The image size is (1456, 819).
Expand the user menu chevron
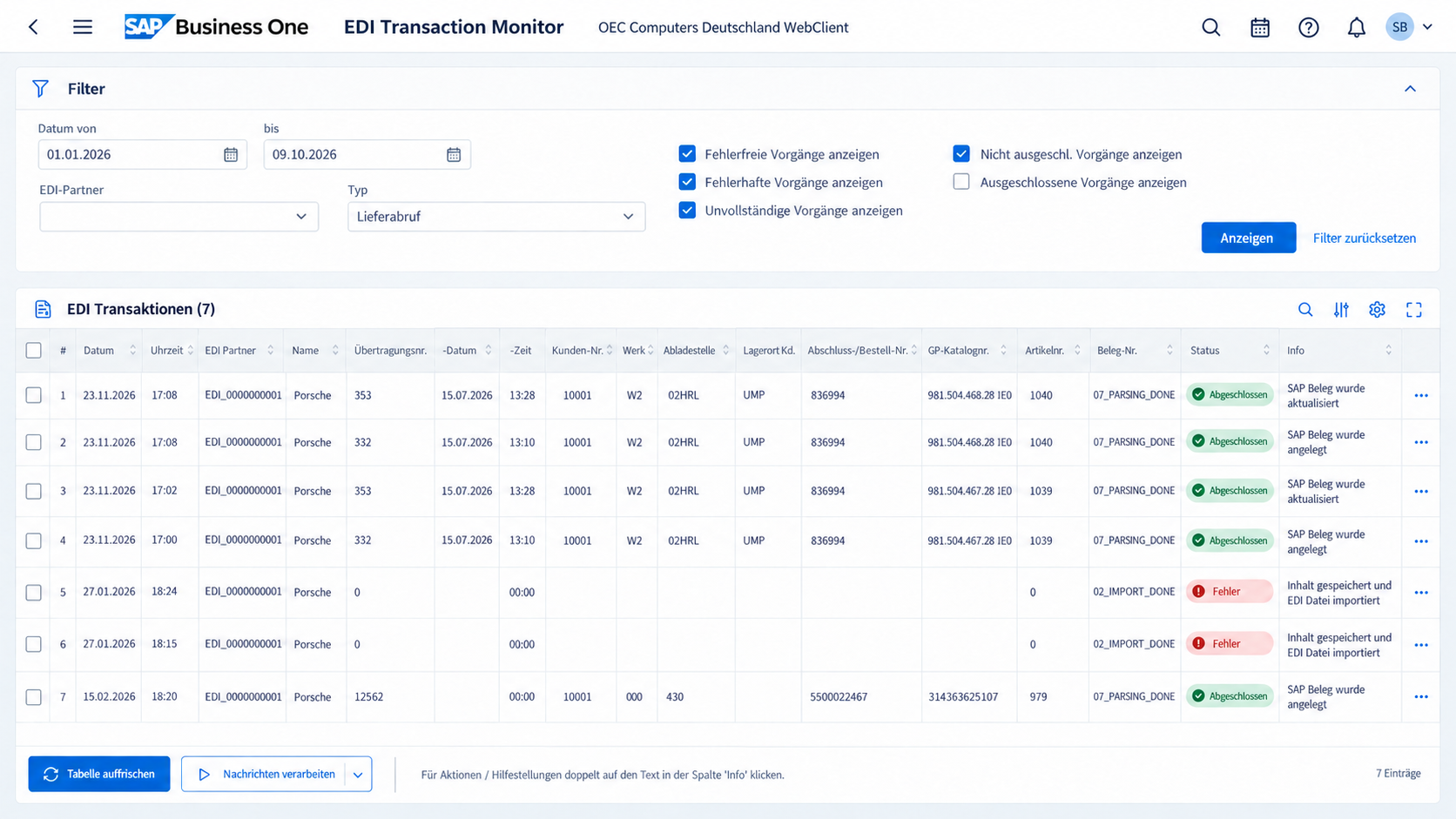pyautogui.click(x=1427, y=27)
